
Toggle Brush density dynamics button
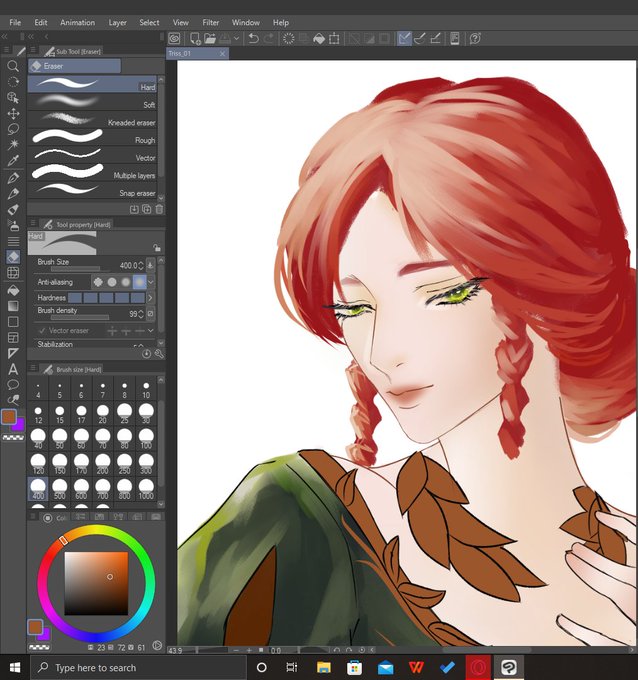pos(151,313)
